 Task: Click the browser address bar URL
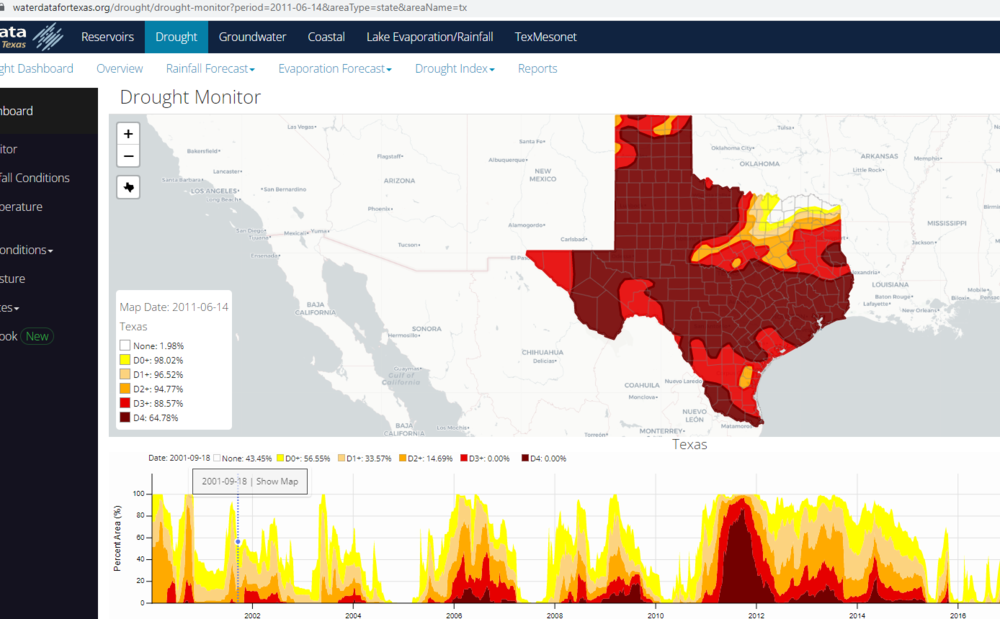tap(240, 7)
